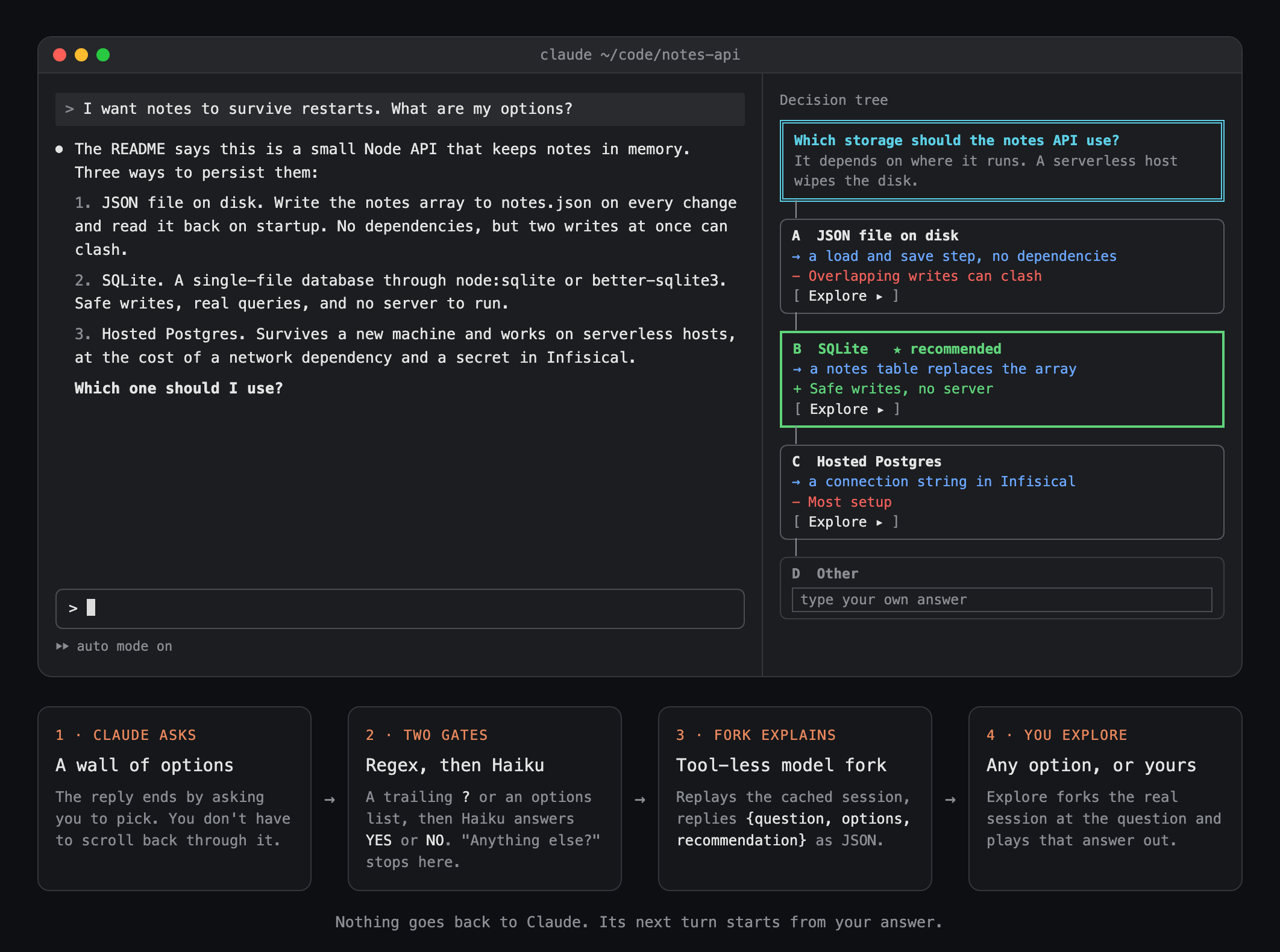Click the Explore button under SQLite
This screenshot has width=1280, height=952.
tap(847, 409)
